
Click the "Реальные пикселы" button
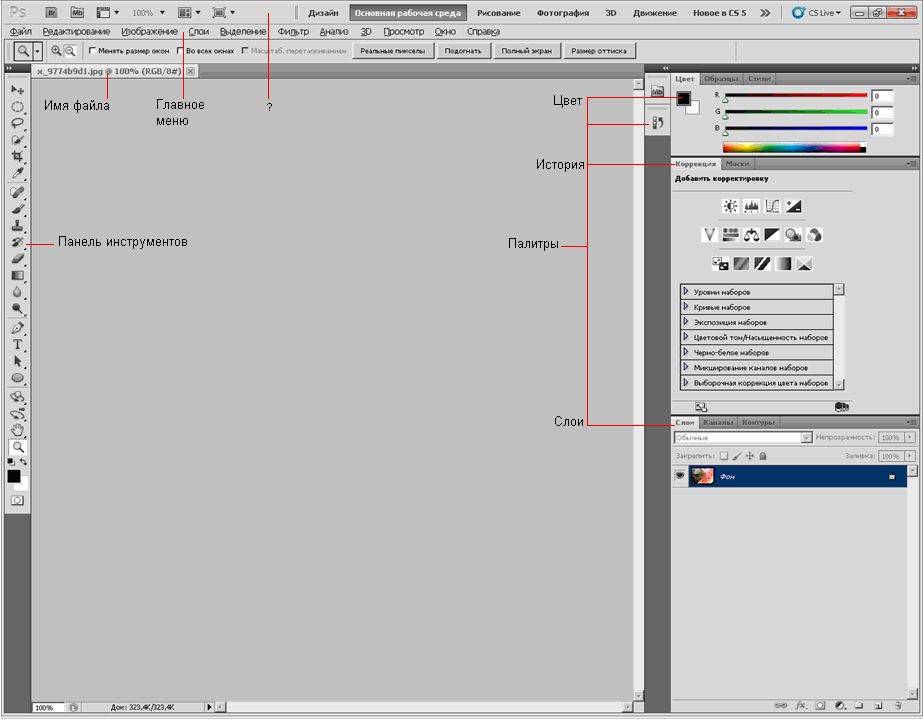tap(393, 51)
